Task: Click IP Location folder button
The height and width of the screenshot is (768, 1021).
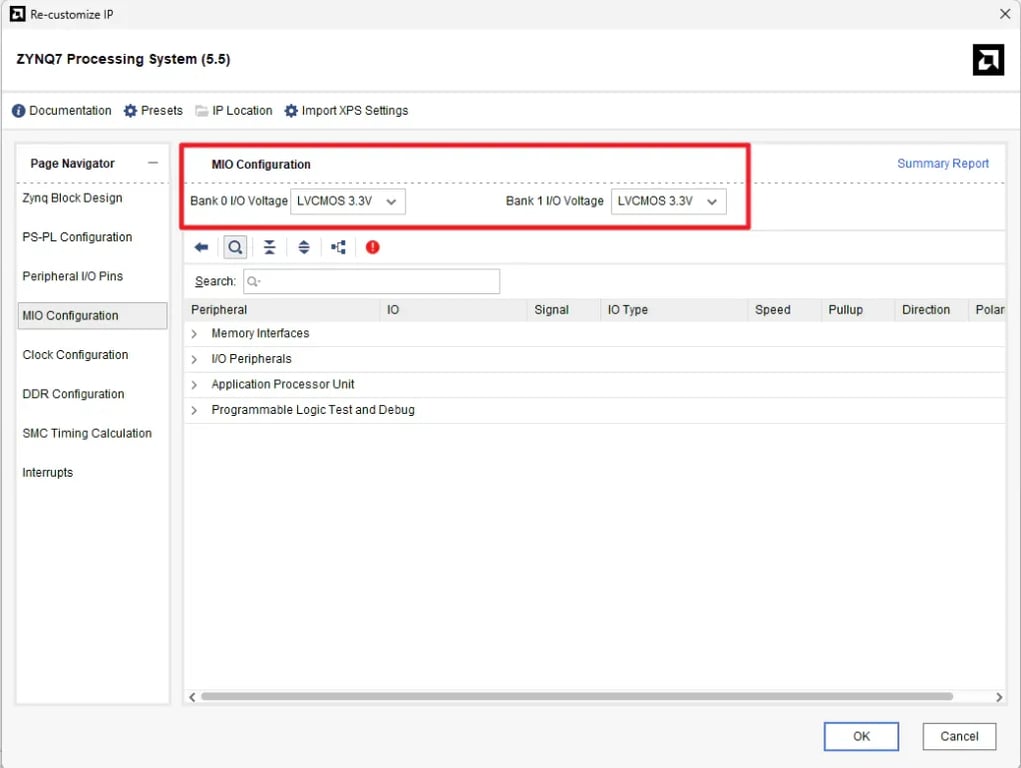Action: [x=234, y=111]
